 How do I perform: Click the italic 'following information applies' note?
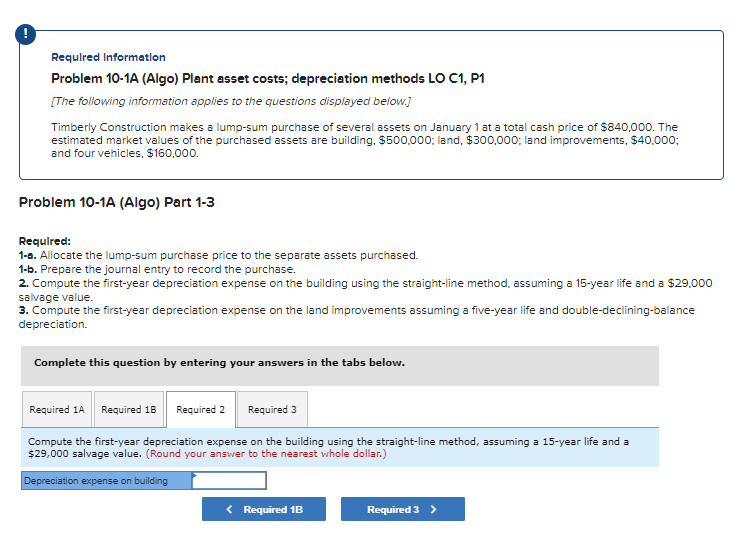231,101
